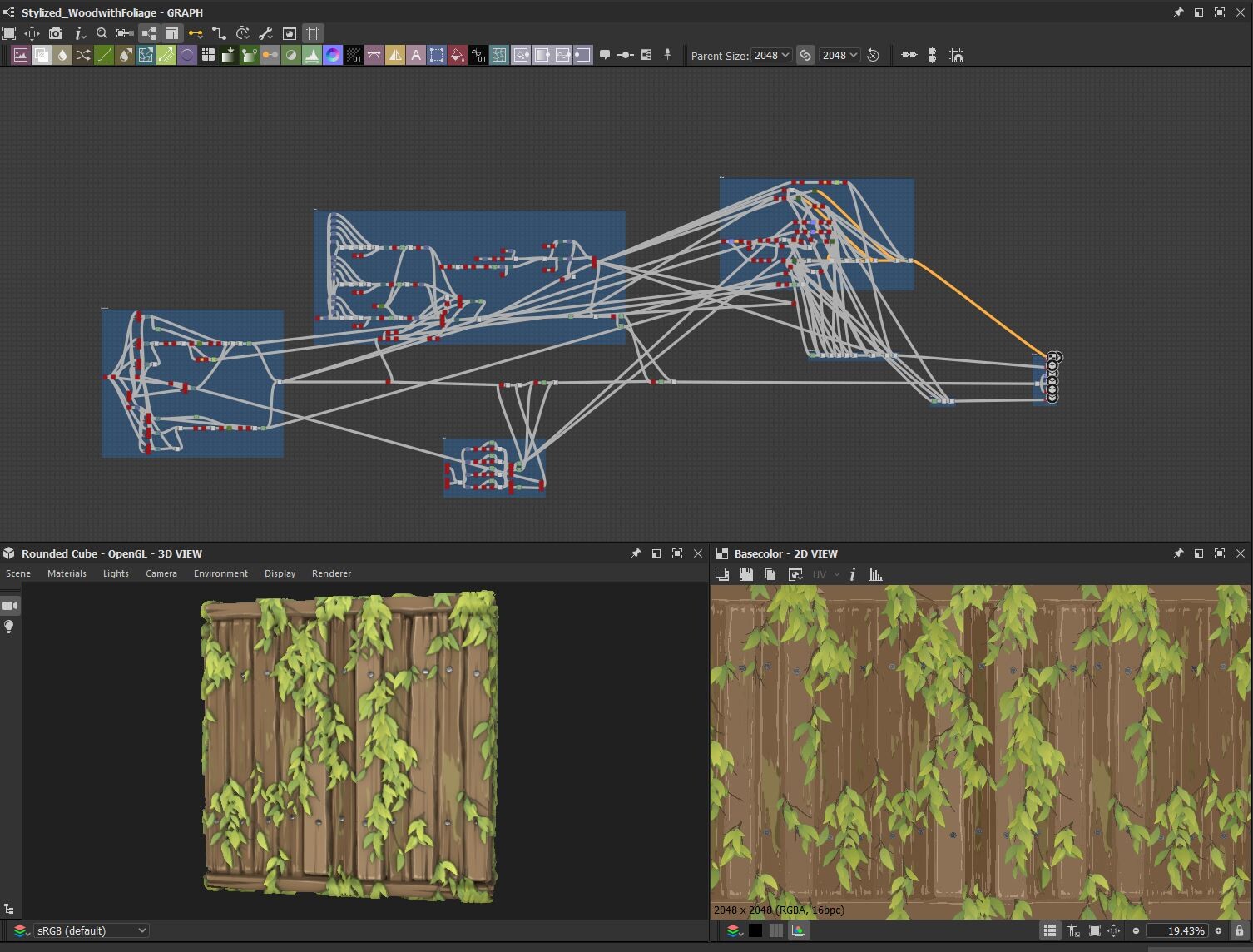Screen dimensions: 1253x952
Task: Open the screenshot camera tool in the graph toolbar
Action: point(55,33)
